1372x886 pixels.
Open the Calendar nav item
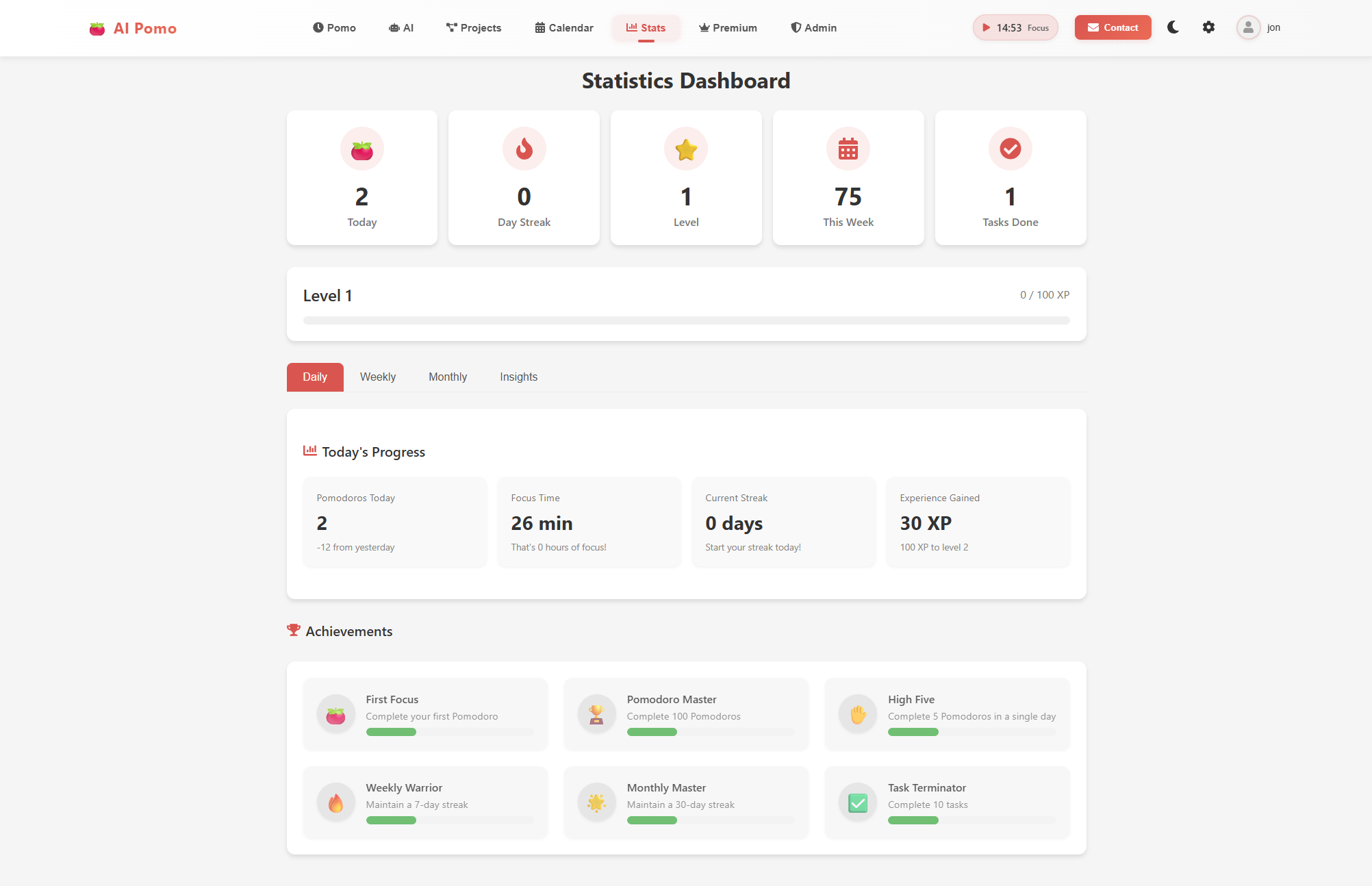pyautogui.click(x=564, y=28)
